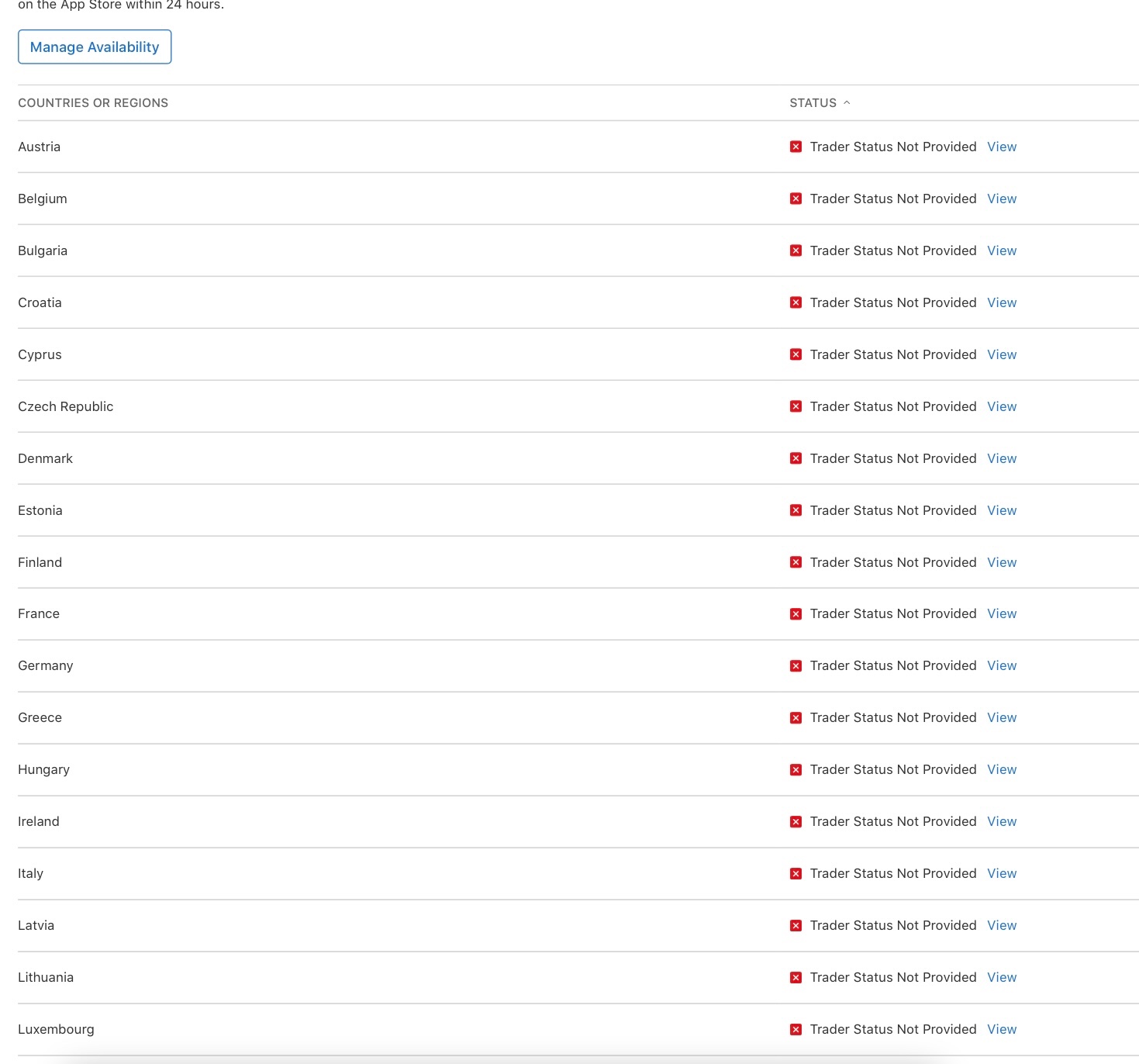
Task: Select the Lithuania country name
Action: pos(46,977)
